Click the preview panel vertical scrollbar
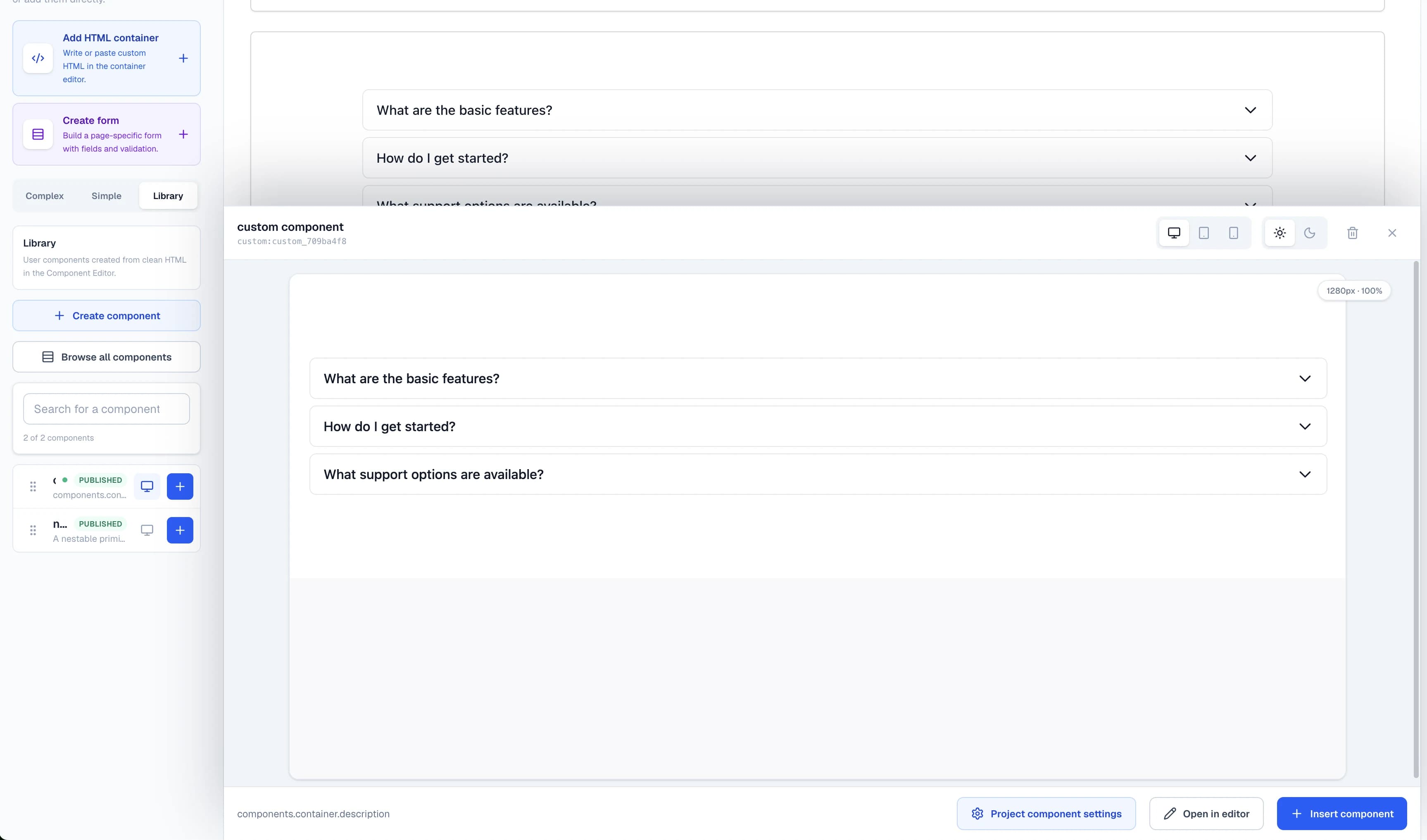The image size is (1427, 840). point(1416,520)
